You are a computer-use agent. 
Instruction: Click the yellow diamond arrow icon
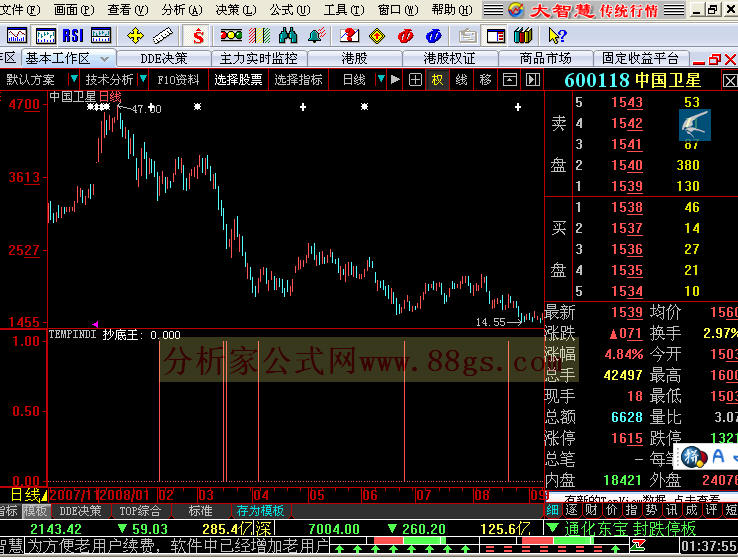(377, 36)
